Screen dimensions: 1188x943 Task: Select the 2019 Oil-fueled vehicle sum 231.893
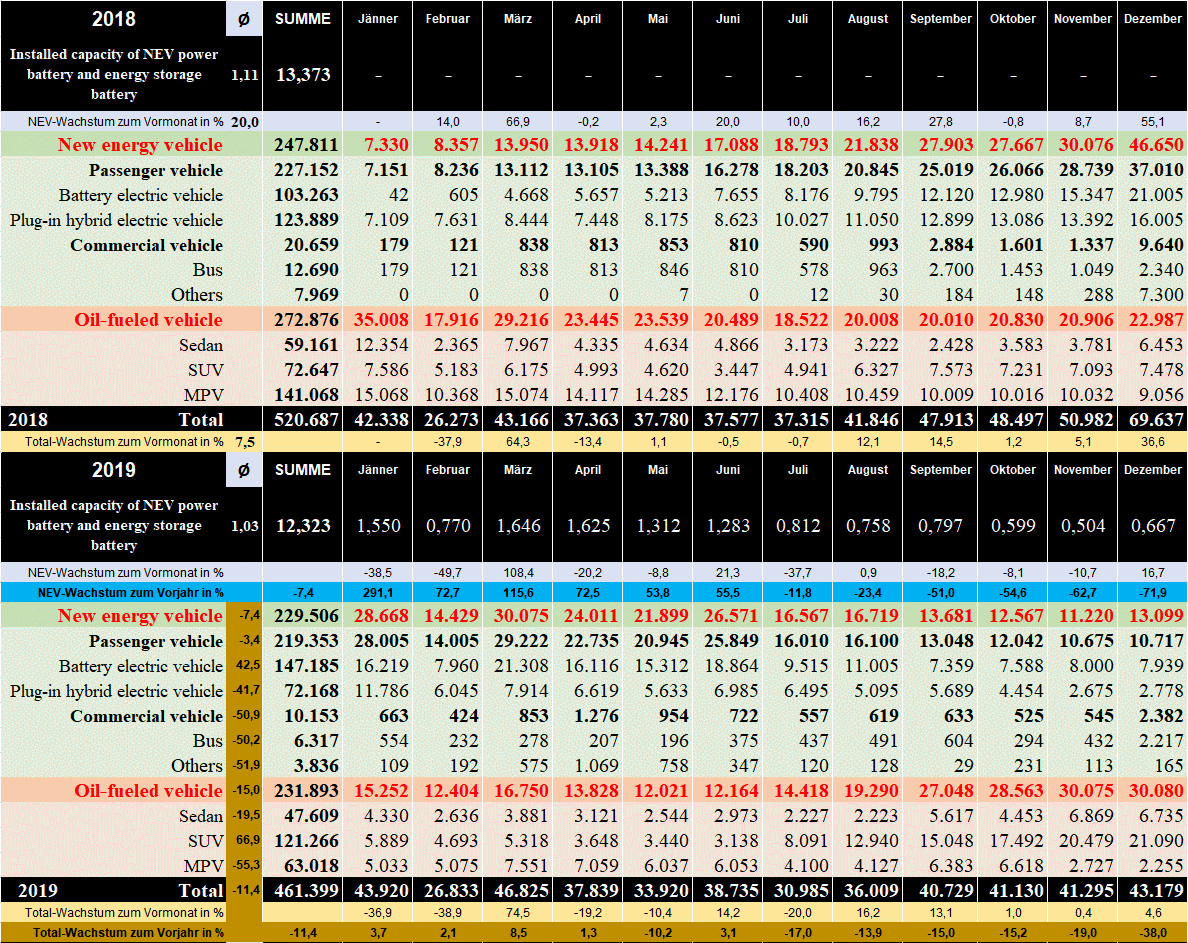pyautogui.click(x=302, y=791)
